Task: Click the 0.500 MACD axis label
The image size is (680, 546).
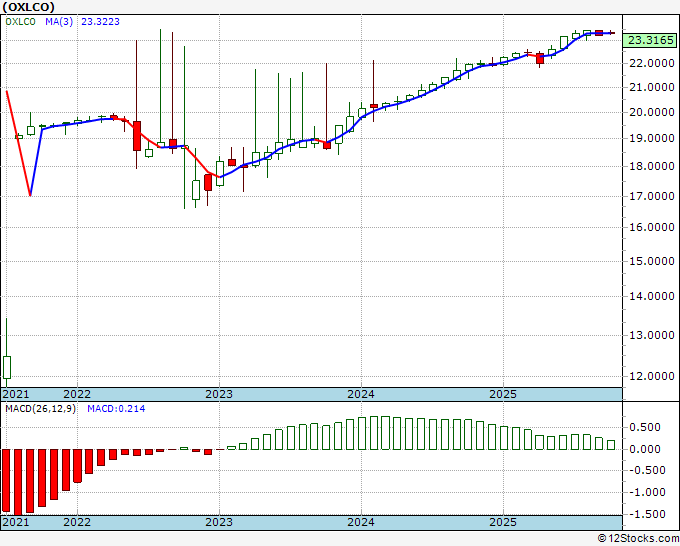Action: pos(647,427)
